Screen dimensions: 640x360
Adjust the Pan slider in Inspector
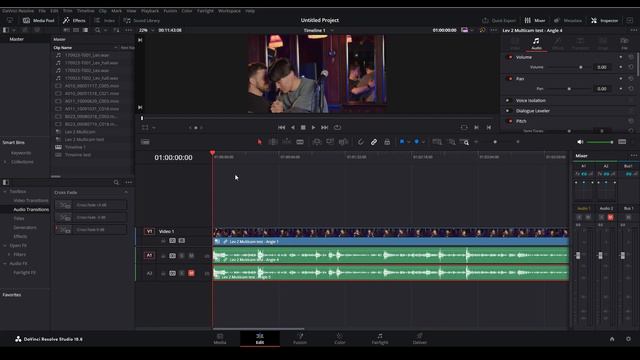click(x=569, y=89)
